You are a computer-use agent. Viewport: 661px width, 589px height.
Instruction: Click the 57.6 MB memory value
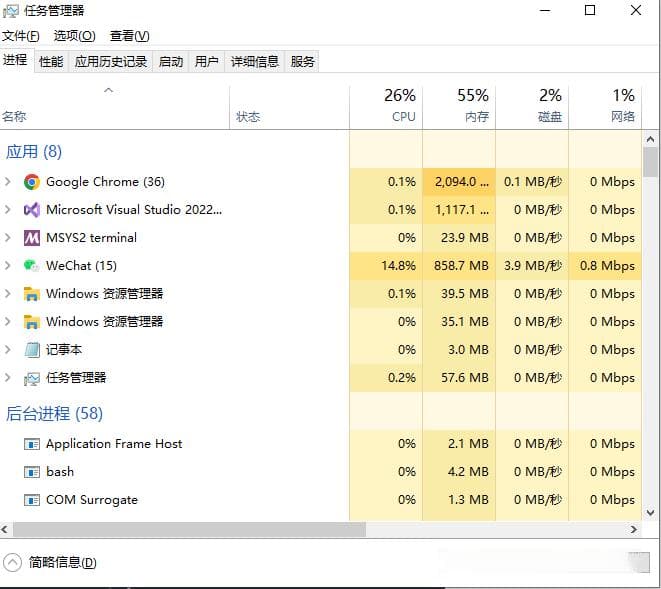point(465,378)
